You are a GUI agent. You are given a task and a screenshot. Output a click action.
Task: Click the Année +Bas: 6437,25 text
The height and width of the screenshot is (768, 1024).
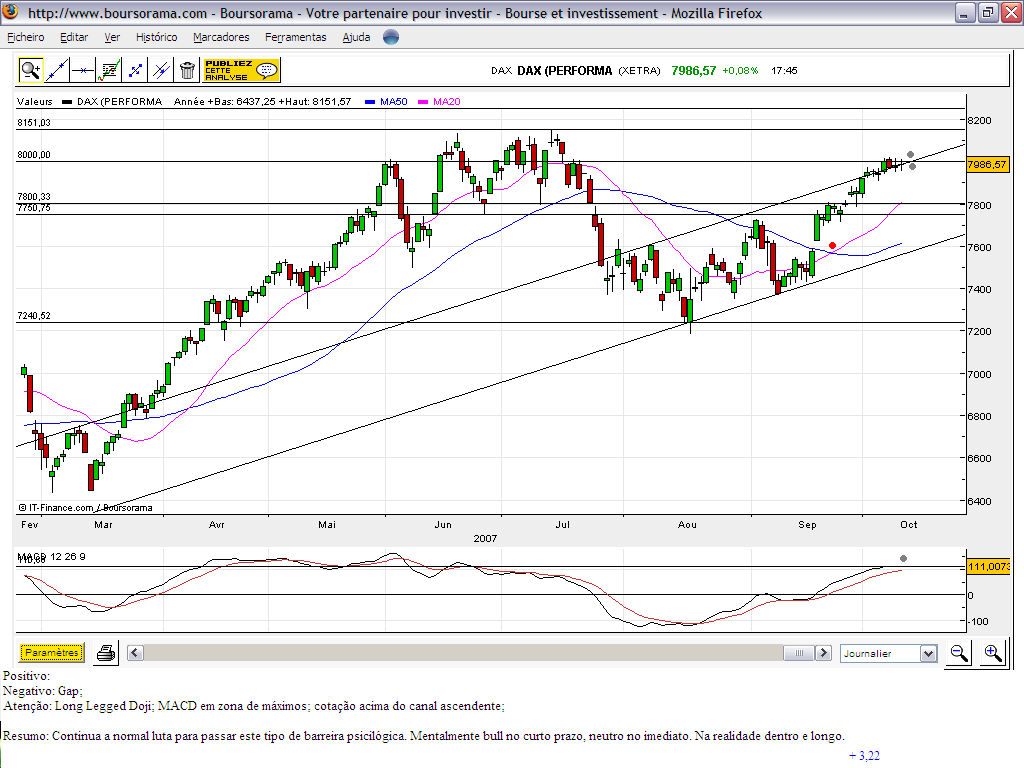point(224,102)
